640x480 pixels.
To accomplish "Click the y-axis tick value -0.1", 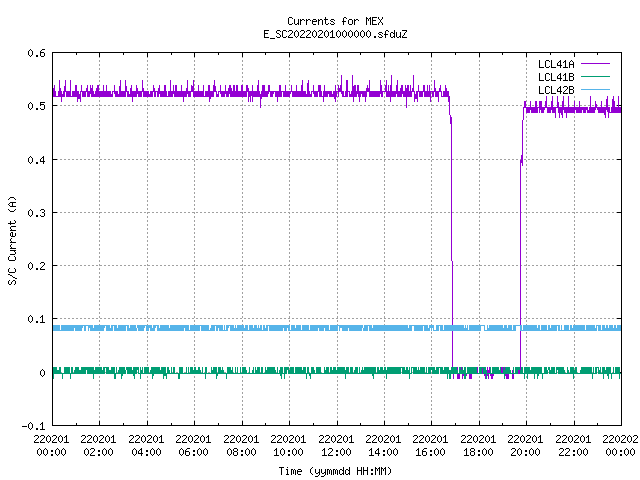I will click(x=33, y=426).
